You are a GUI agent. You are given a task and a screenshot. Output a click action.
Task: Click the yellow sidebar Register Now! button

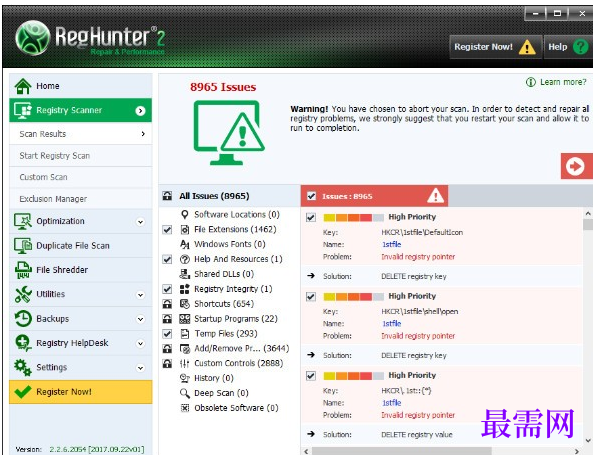point(81,392)
